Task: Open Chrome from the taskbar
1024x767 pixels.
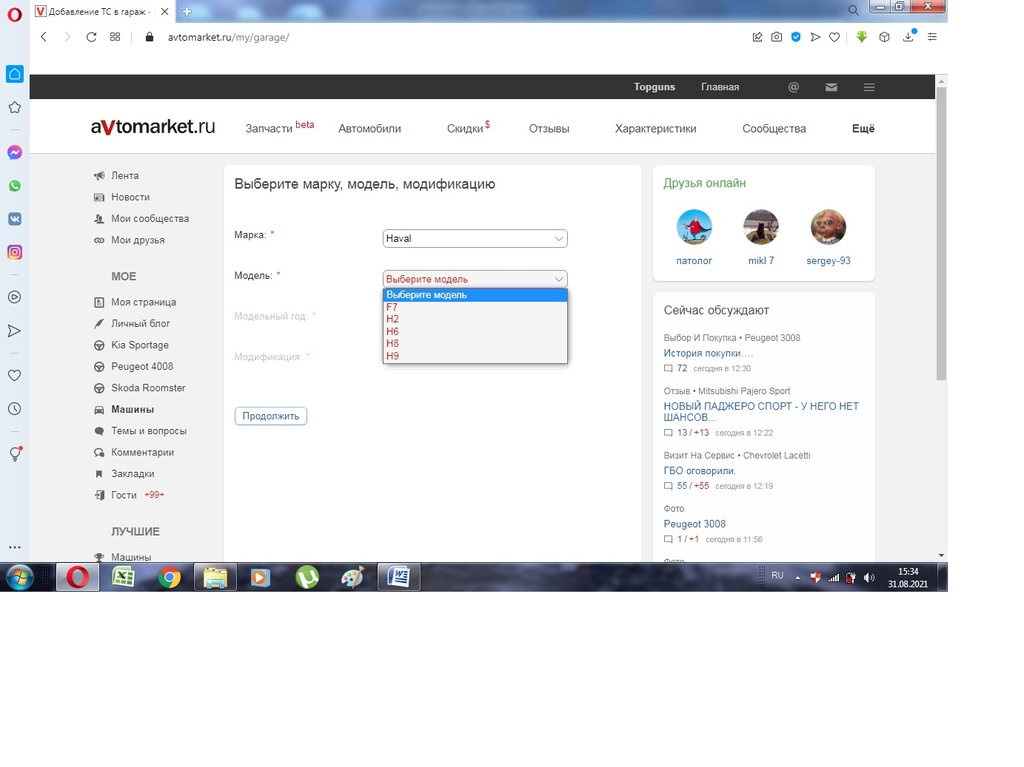Action: (169, 578)
